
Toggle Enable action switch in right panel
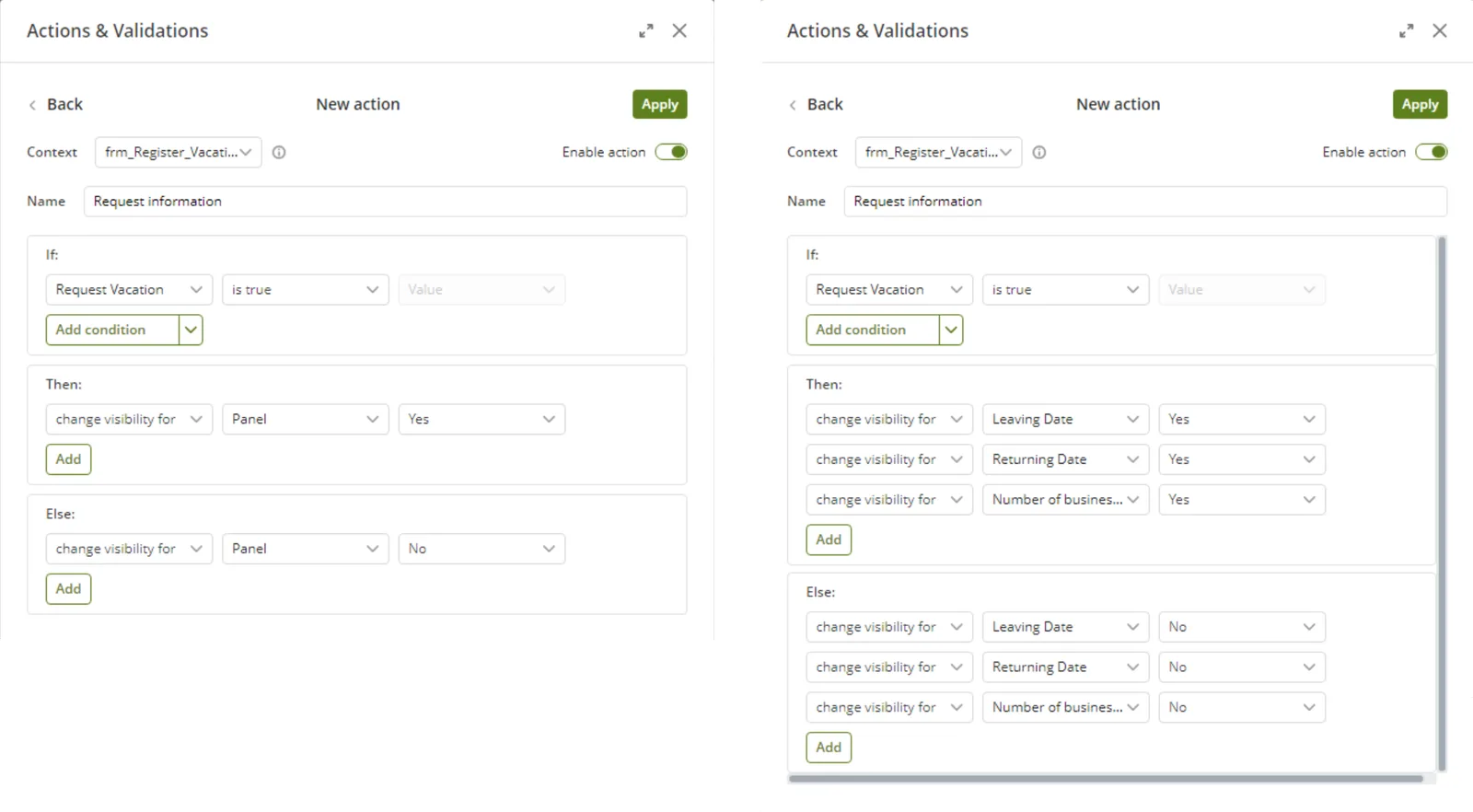[1432, 152]
